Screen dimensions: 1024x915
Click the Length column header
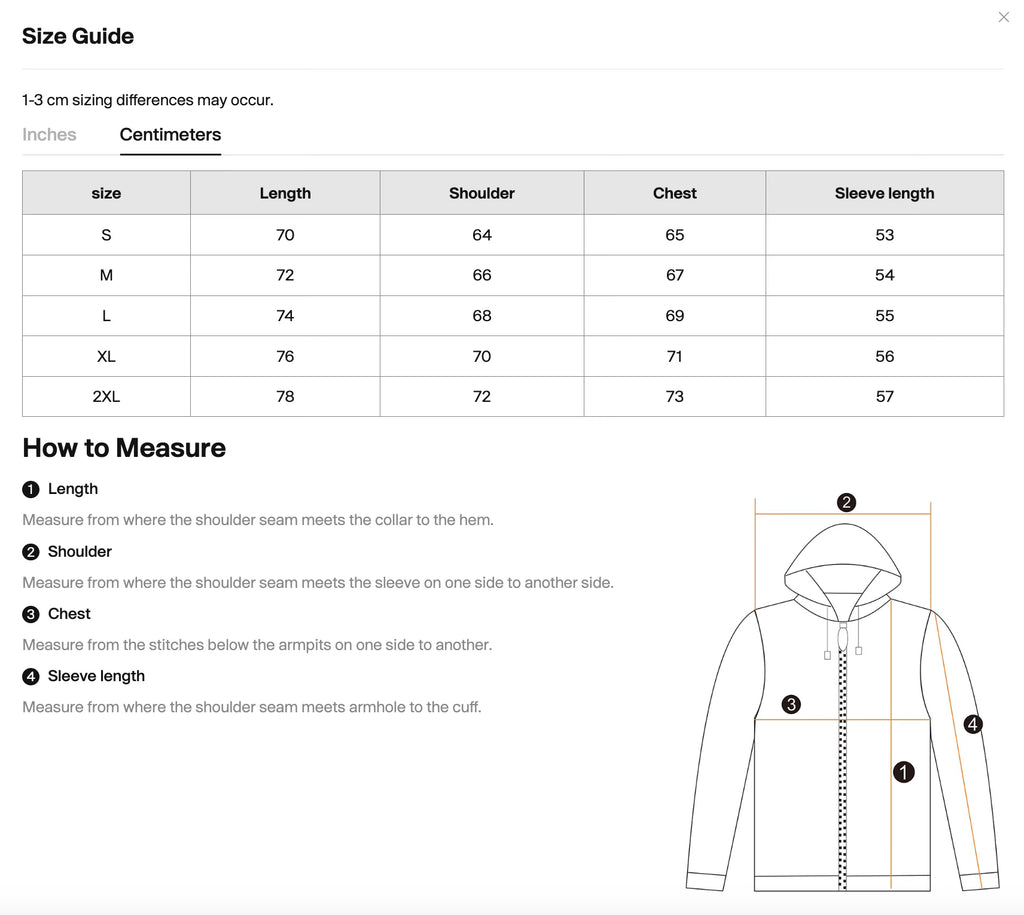click(285, 193)
